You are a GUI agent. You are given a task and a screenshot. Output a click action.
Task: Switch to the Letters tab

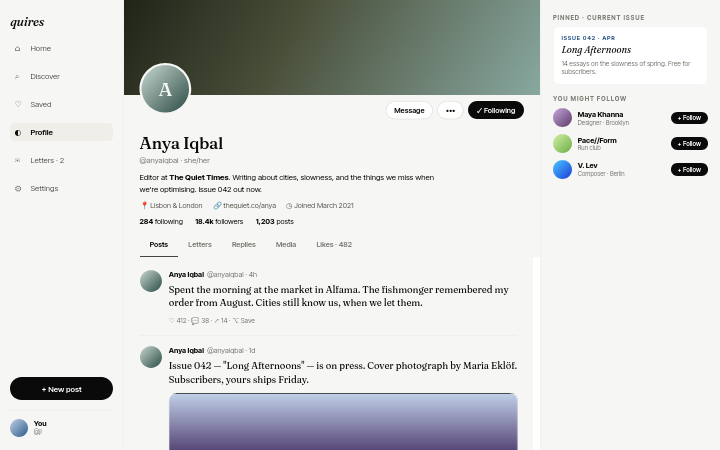[200, 244]
